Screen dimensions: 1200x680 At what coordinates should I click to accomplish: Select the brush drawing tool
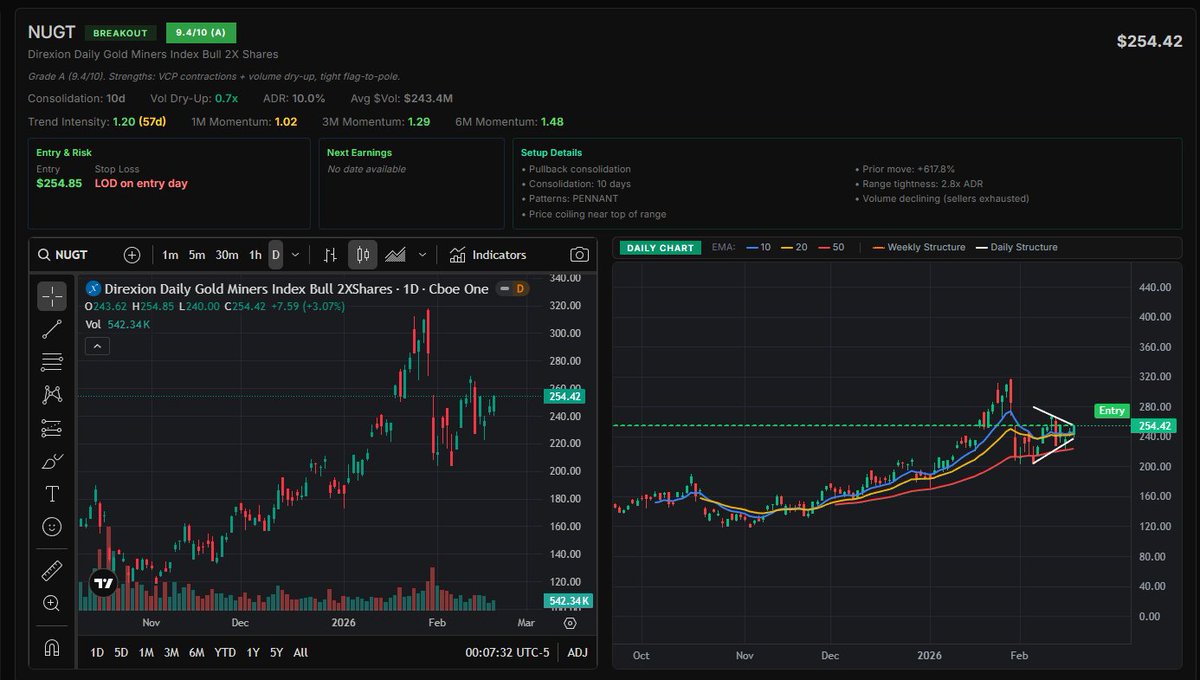(52, 461)
